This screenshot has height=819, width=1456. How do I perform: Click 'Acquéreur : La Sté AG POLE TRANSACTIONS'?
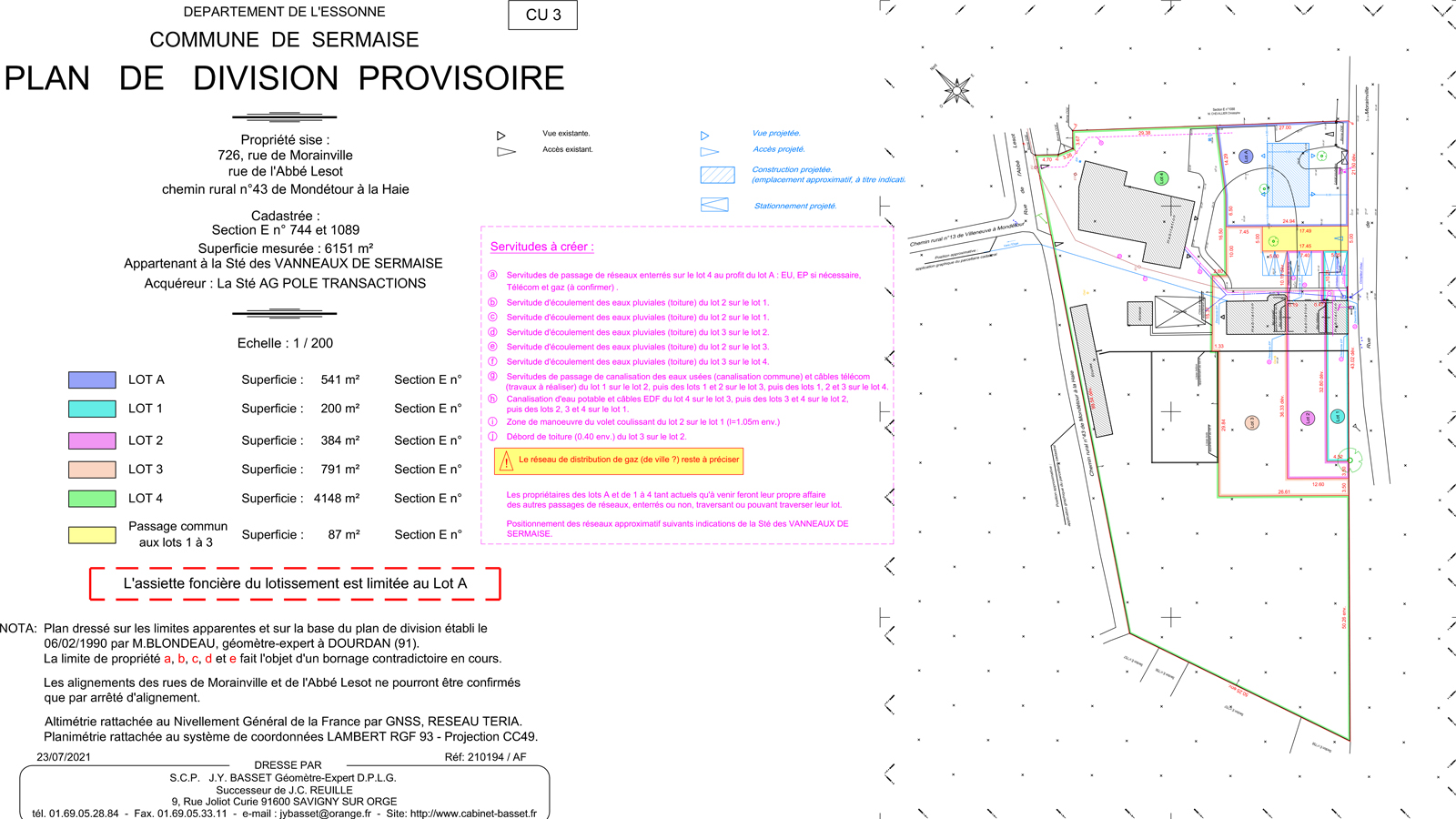(285, 284)
